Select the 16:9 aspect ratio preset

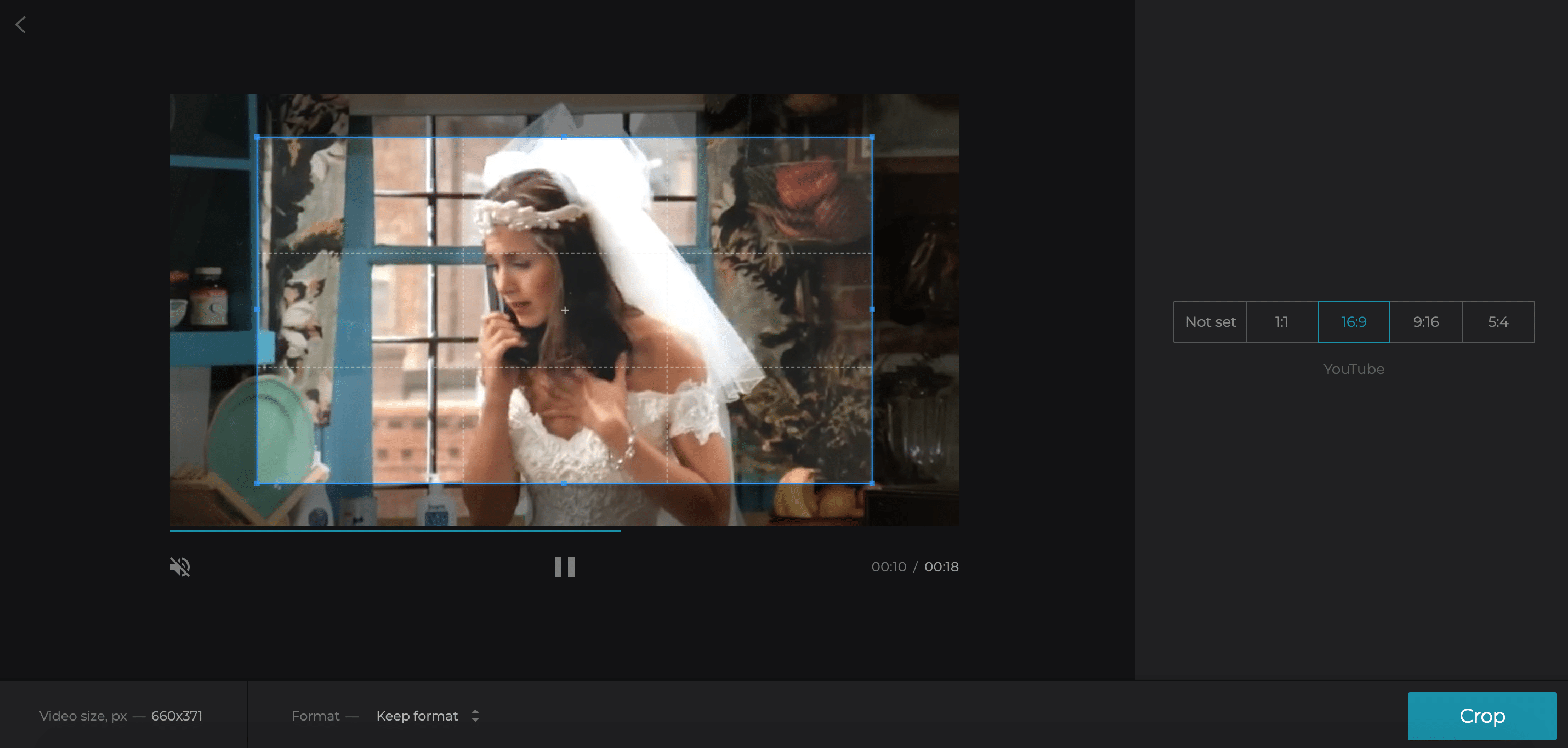[x=1353, y=321]
